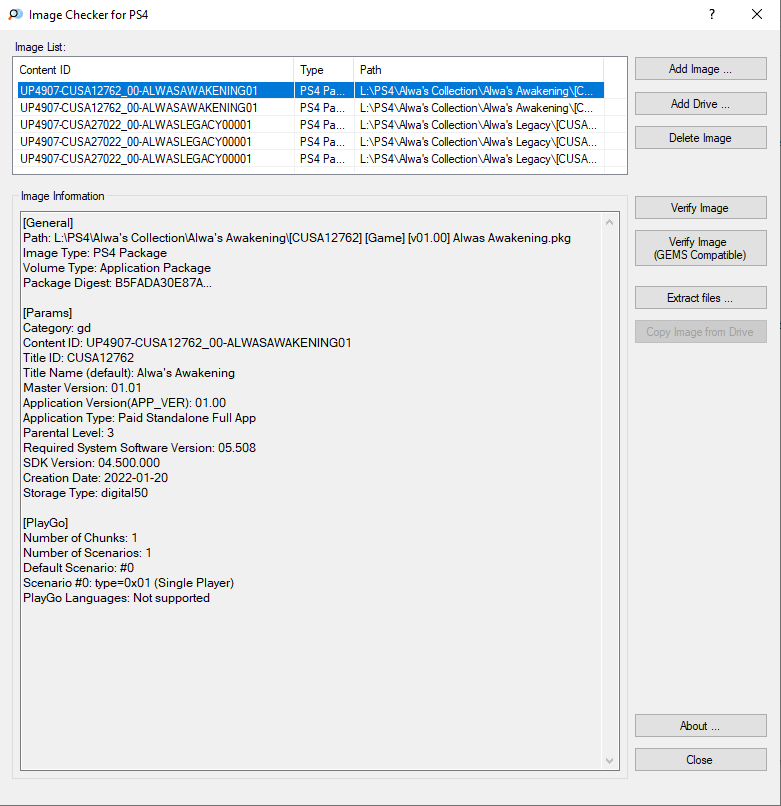Image resolution: width=781 pixels, height=806 pixels.
Task: Close the Image Checker window with X
Action: click(x=757, y=14)
